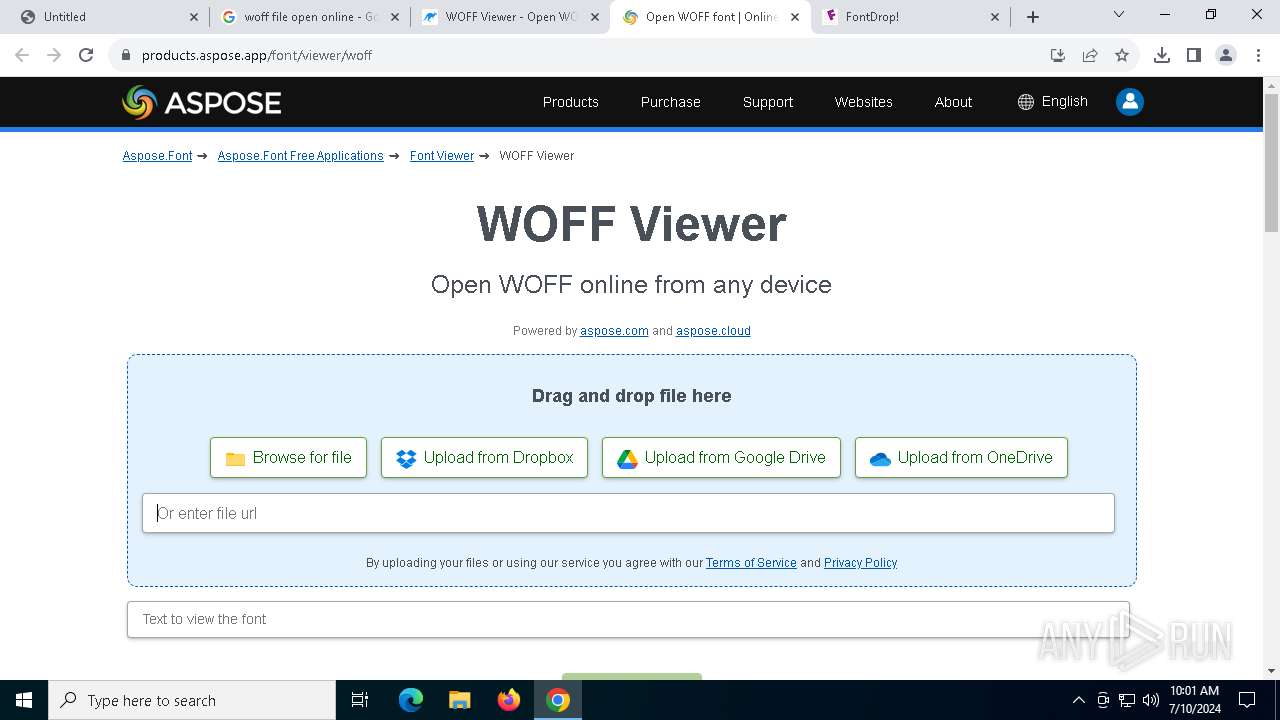Open the notification center icon
Image resolution: width=1280 pixels, height=720 pixels.
(1247, 700)
